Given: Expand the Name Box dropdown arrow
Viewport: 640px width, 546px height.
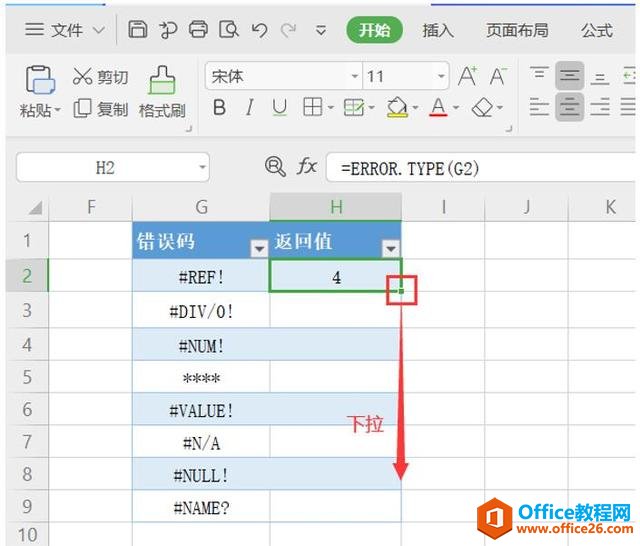Looking at the screenshot, I should 202,167.
